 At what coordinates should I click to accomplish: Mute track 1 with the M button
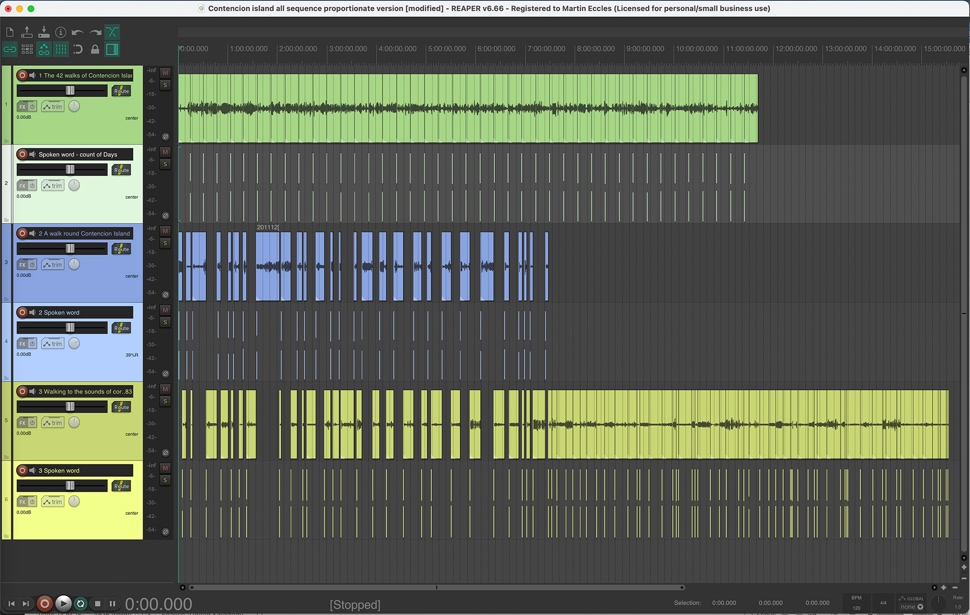(x=165, y=73)
